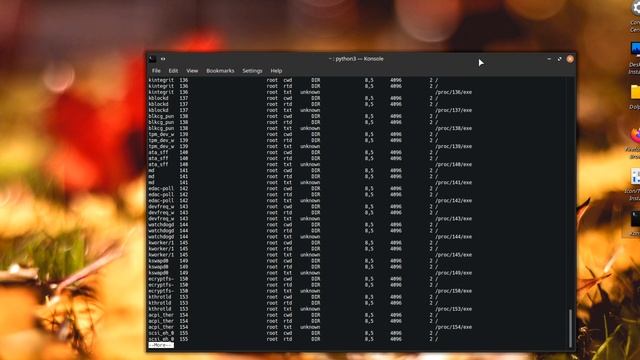The height and width of the screenshot is (360, 640).
Task: Open the Settings menu
Action: tap(252, 71)
